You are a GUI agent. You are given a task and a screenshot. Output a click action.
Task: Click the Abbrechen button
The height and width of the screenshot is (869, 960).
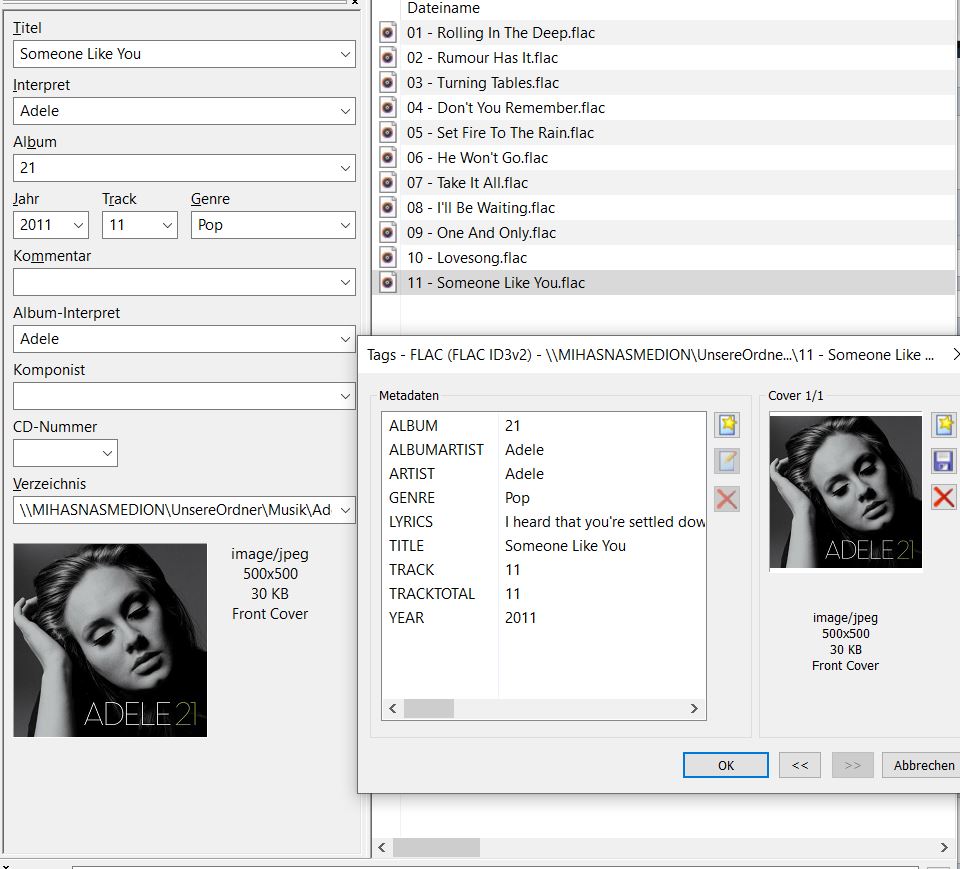click(922, 765)
